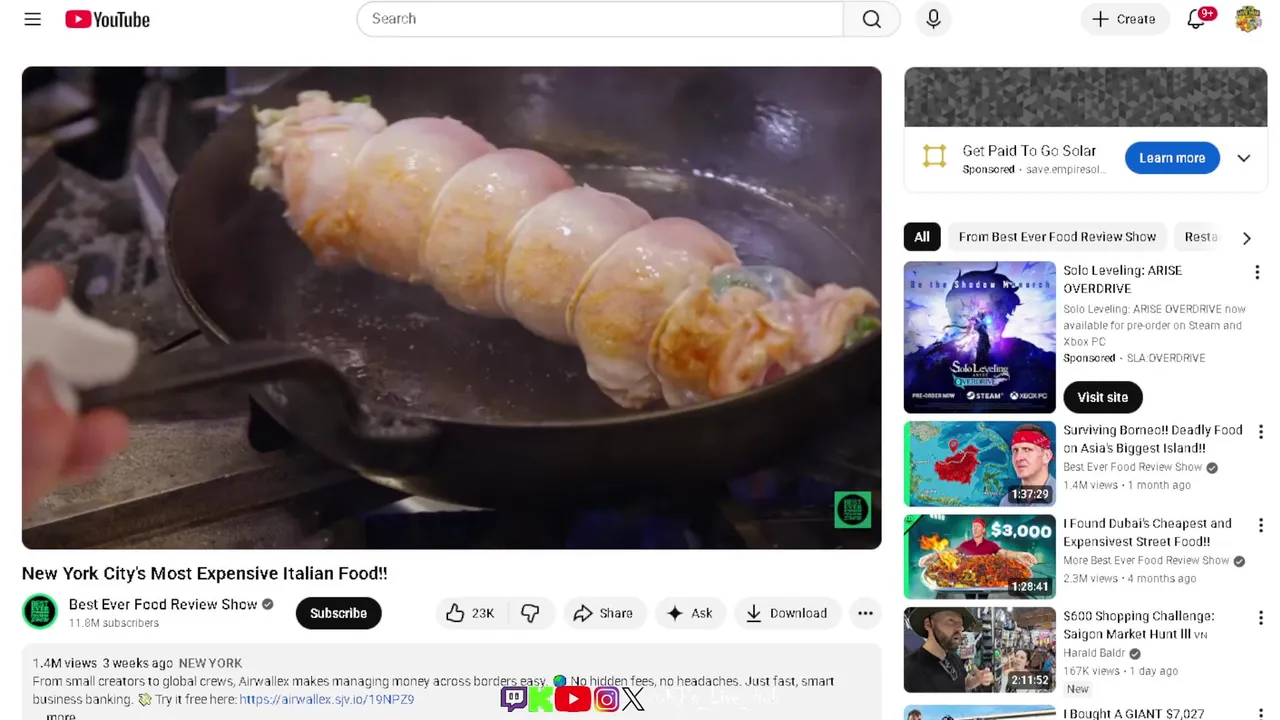Expand the solar ad dropdown chevron
Image resolution: width=1280 pixels, height=720 pixels.
[x=1244, y=158]
